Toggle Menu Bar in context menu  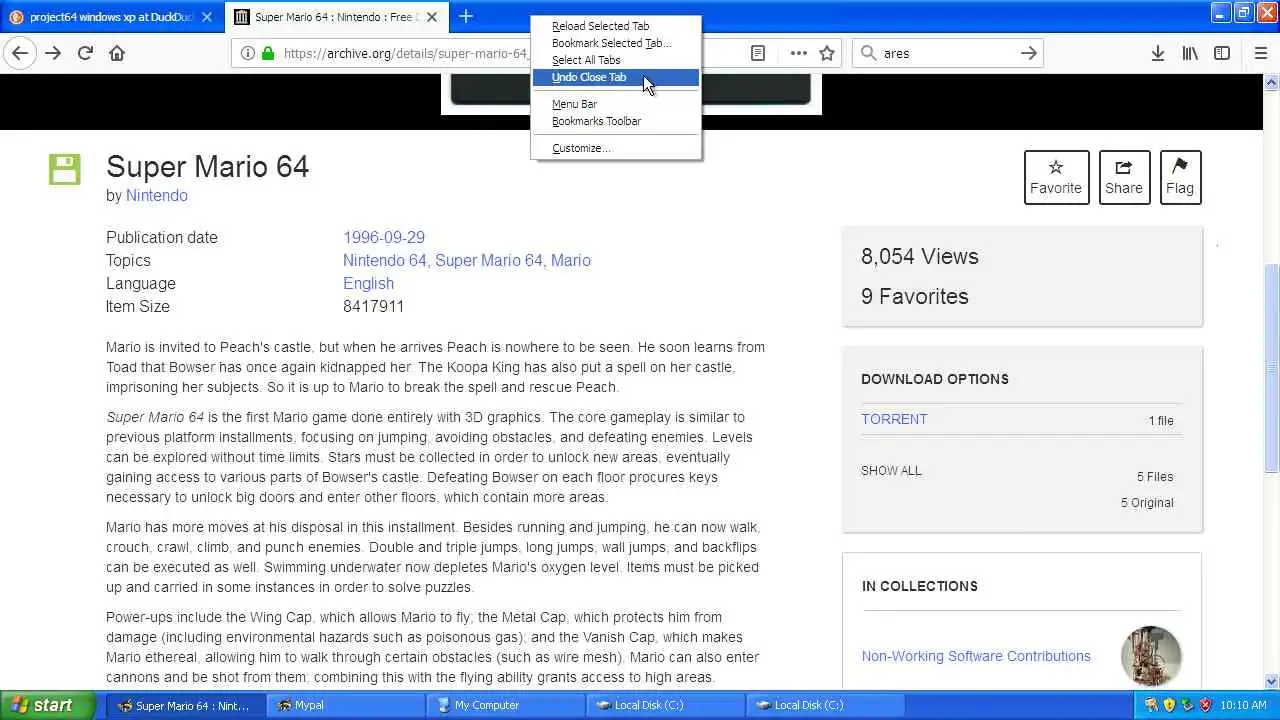(x=616, y=104)
